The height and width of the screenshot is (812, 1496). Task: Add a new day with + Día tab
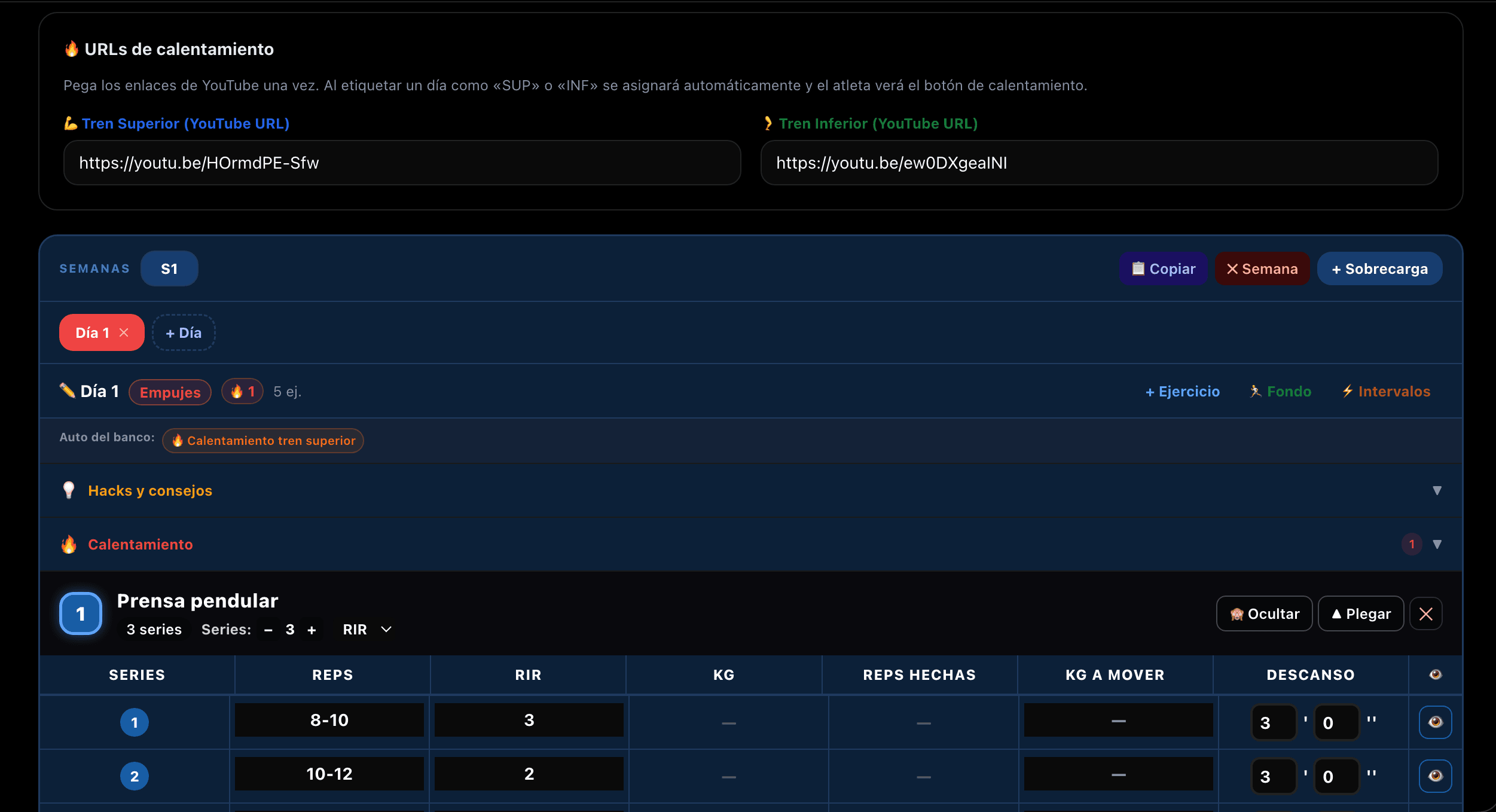coord(184,332)
